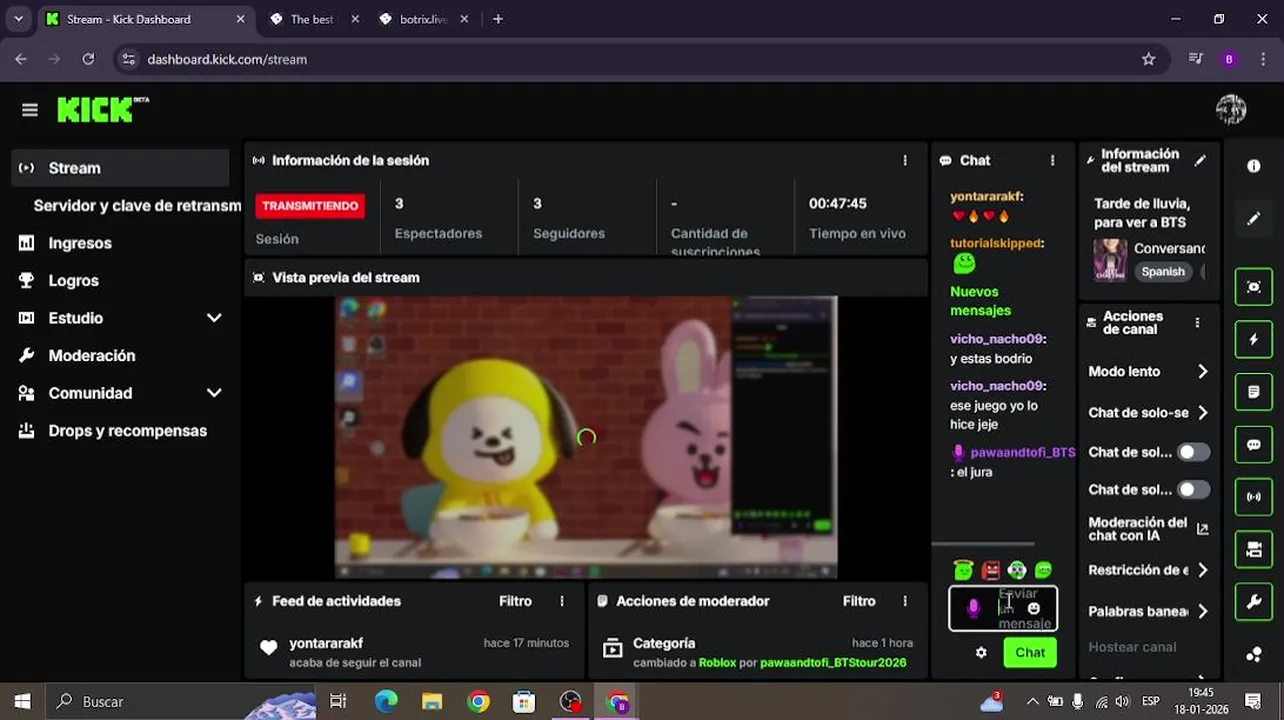The height and width of the screenshot is (720, 1284).
Task: Open Microsoft Edge from the taskbar
Action: click(386, 702)
